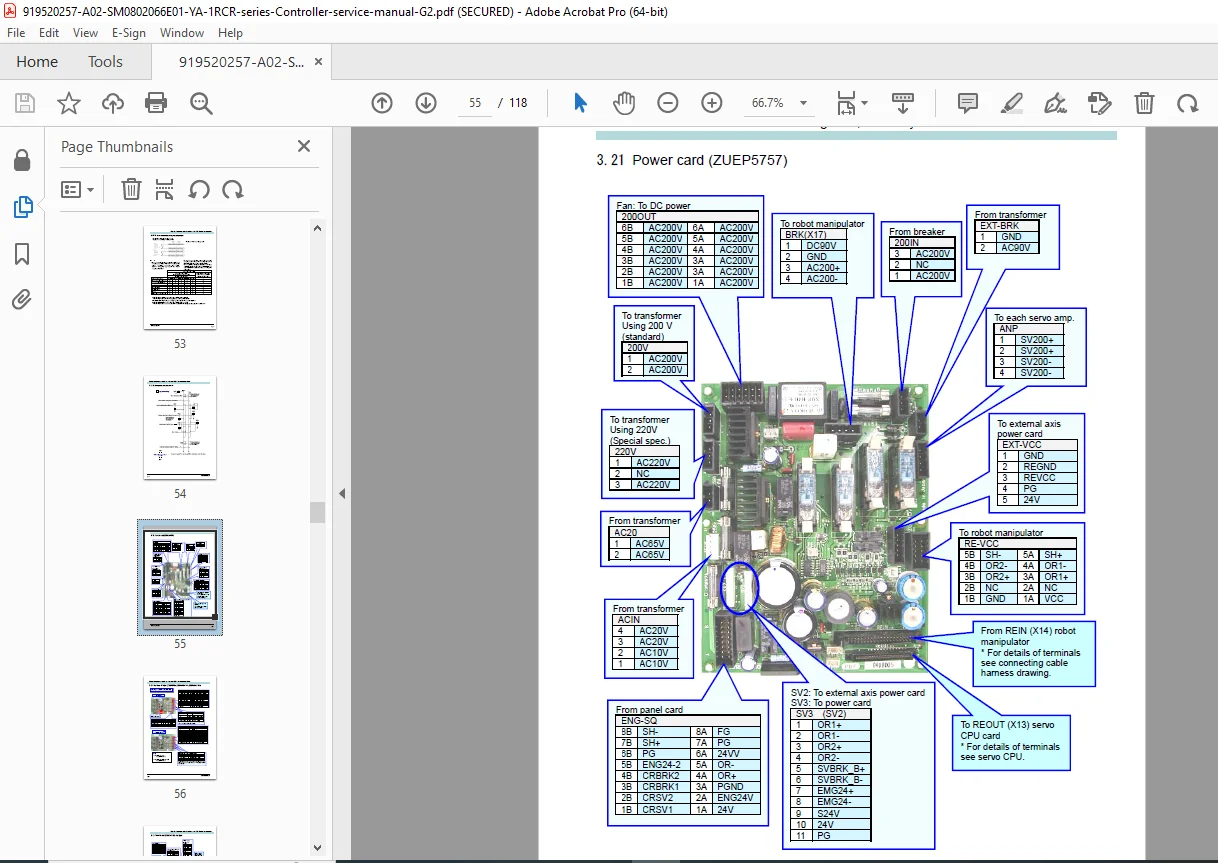Rotate clockwise in thumbnails panel
1218x863 pixels.
233,189
